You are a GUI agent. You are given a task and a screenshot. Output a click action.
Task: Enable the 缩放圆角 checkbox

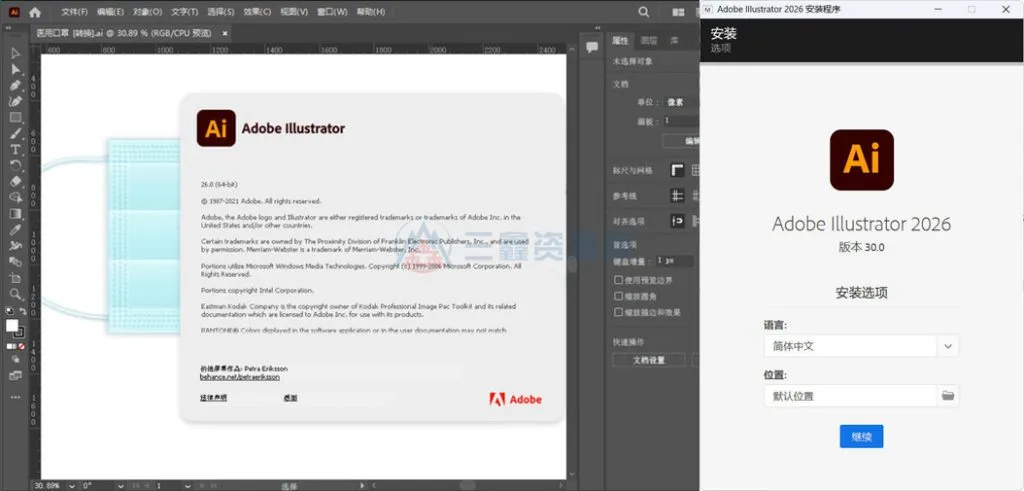pos(618,296)
